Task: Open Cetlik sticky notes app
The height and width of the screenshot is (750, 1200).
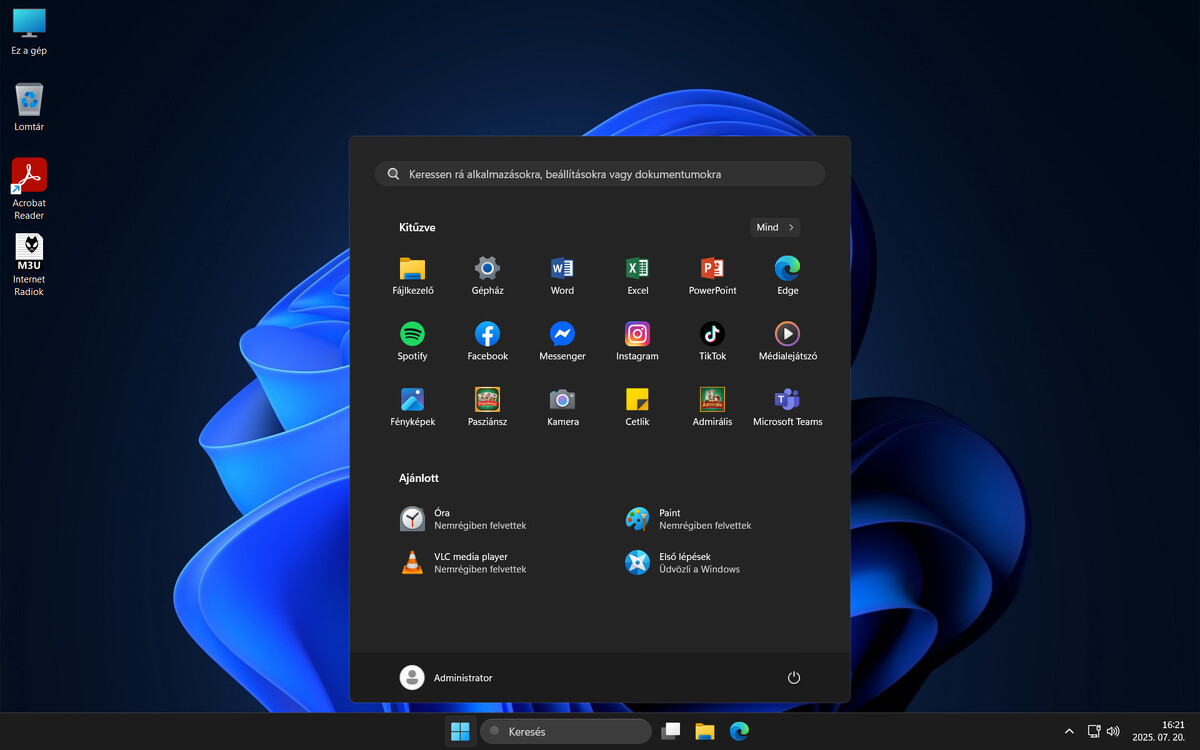Action: click(637, 408)
